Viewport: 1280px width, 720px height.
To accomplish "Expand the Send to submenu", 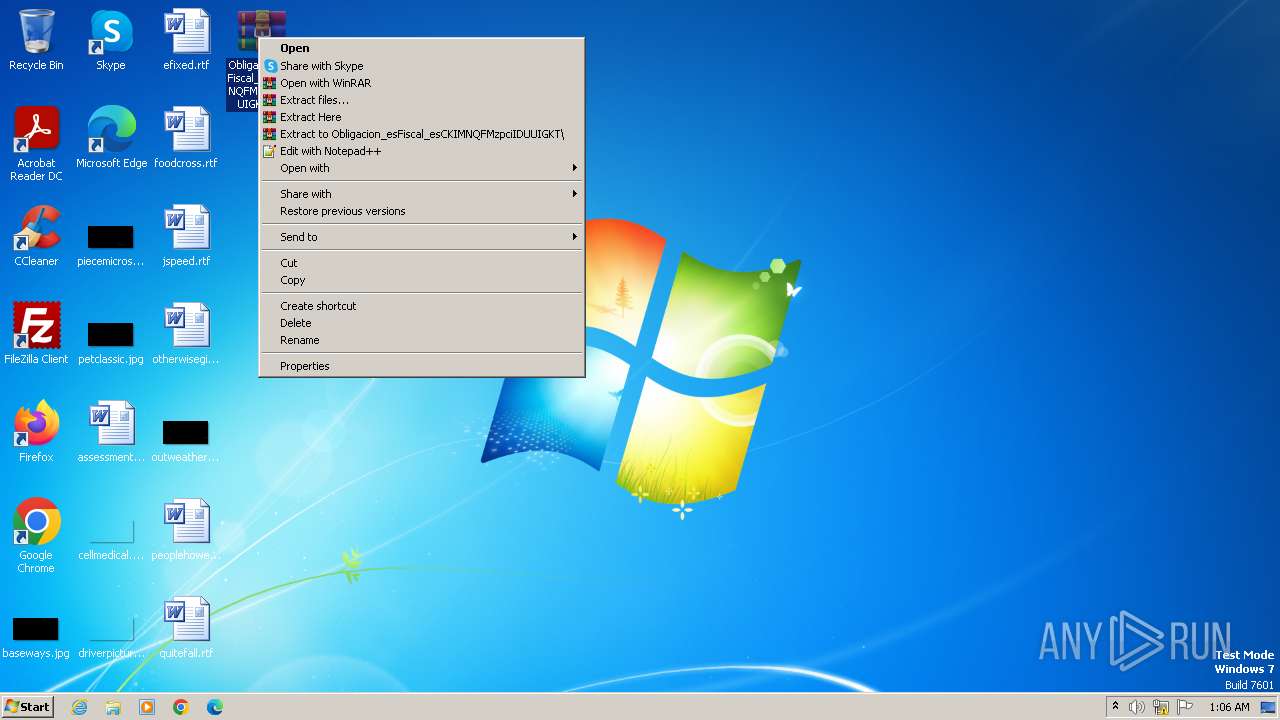I will coord(421,237).
